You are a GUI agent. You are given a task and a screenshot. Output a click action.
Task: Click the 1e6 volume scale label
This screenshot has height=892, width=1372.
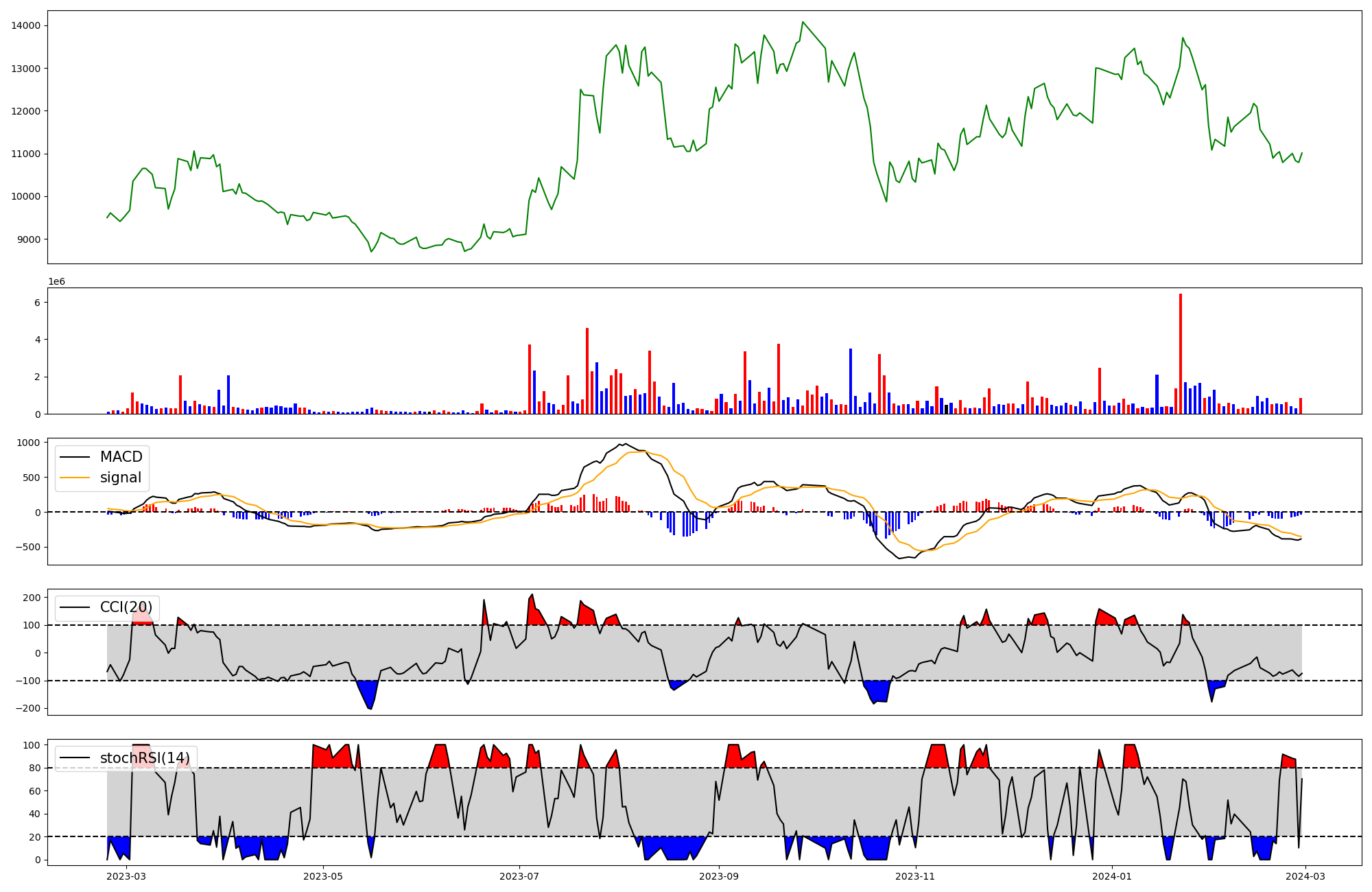56,282
